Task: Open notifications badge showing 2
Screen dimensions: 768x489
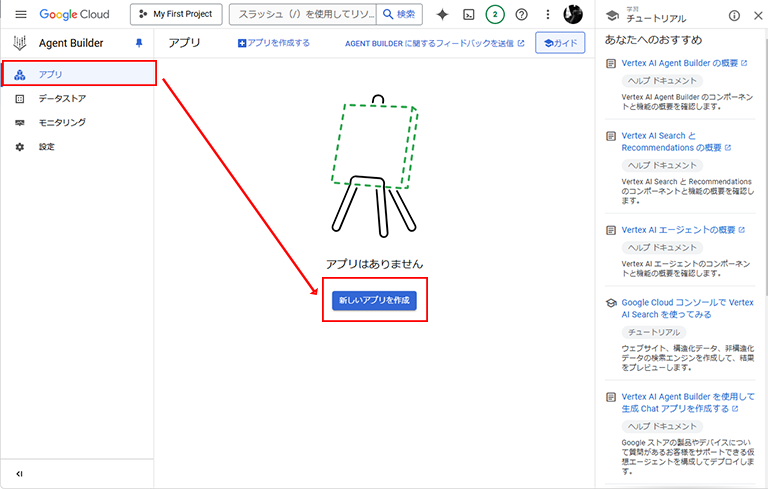Action: 495,14
